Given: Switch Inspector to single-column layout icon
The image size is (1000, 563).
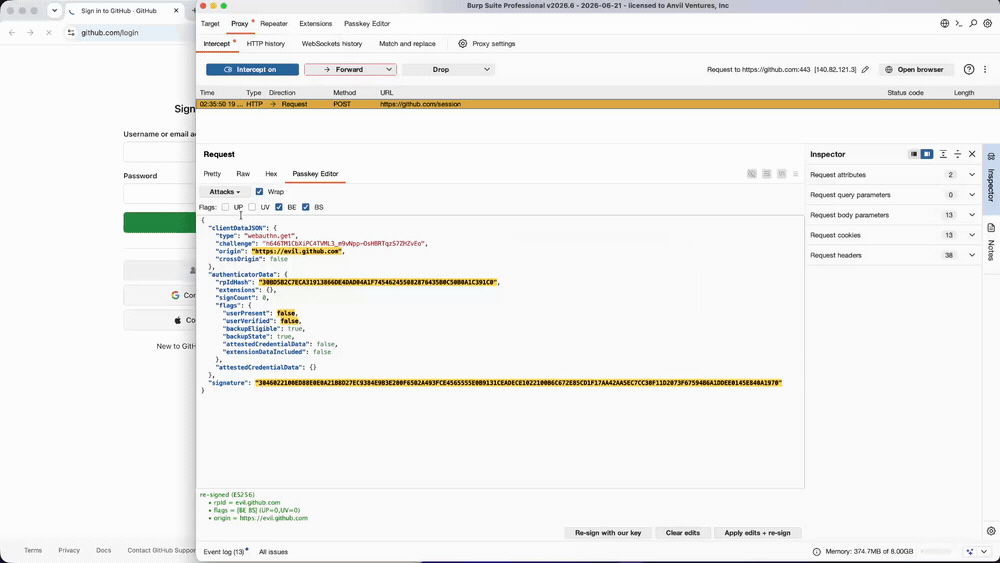Looking at the screenshot, I should [x=914, y=154].
